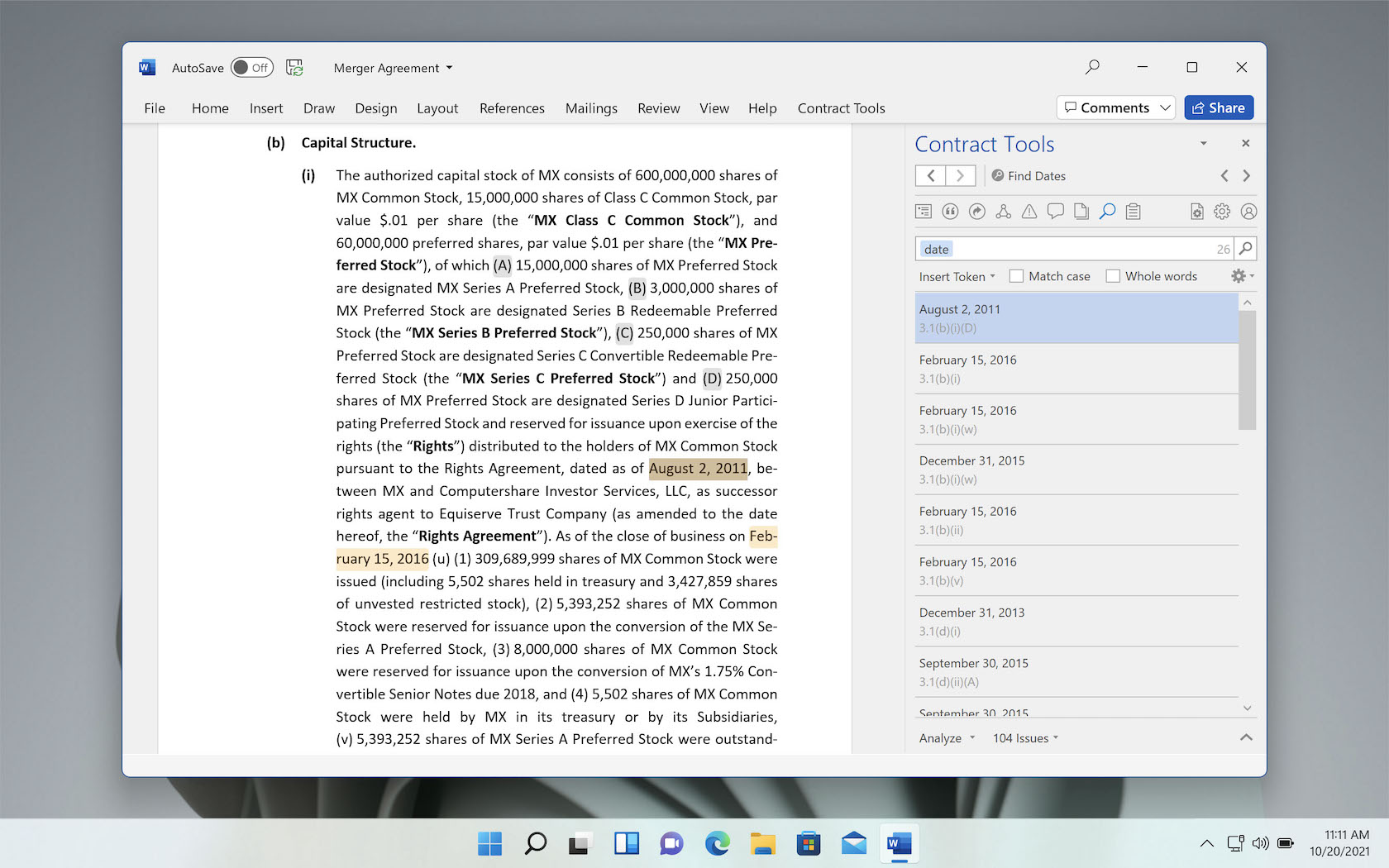Click highlighted August 2, 2011 in document
The height and width of the screenshot is (868, 1389).
pos(698,469)
